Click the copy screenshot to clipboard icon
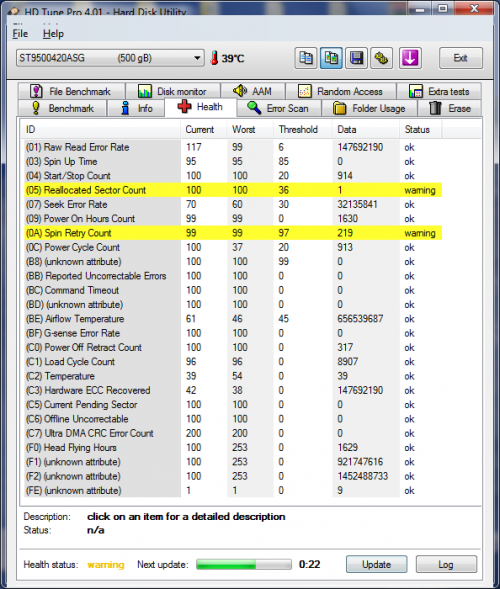Image resolution: width=500 pixels, height=589 pixels. coord(331,58)
